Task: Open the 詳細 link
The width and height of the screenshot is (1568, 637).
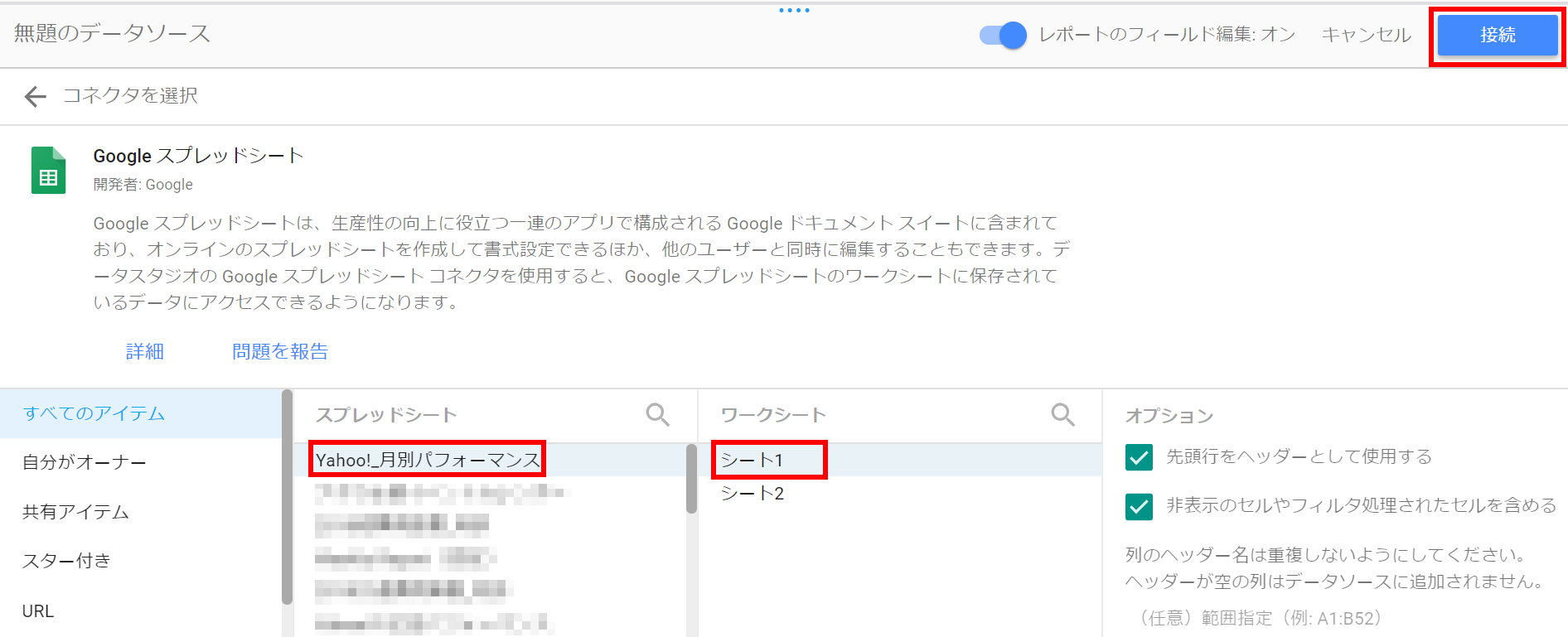Action: click(145, 351)
